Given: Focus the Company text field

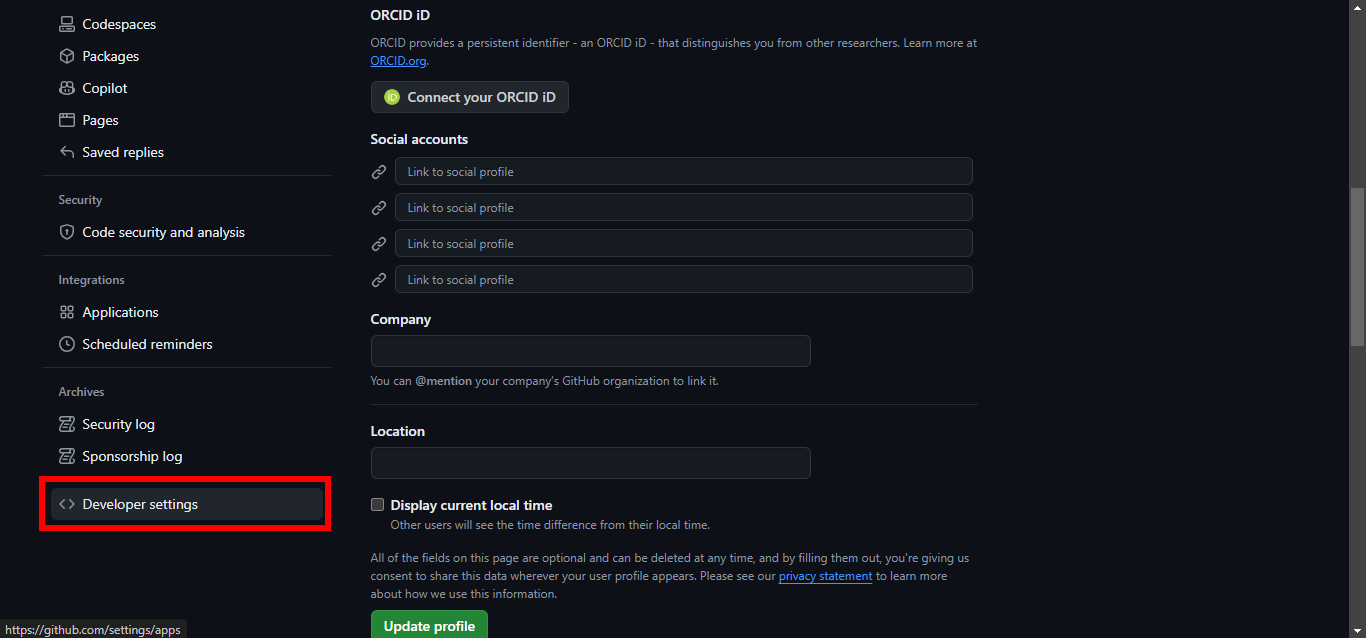Looking at the screenshot, I should (590, 351).
